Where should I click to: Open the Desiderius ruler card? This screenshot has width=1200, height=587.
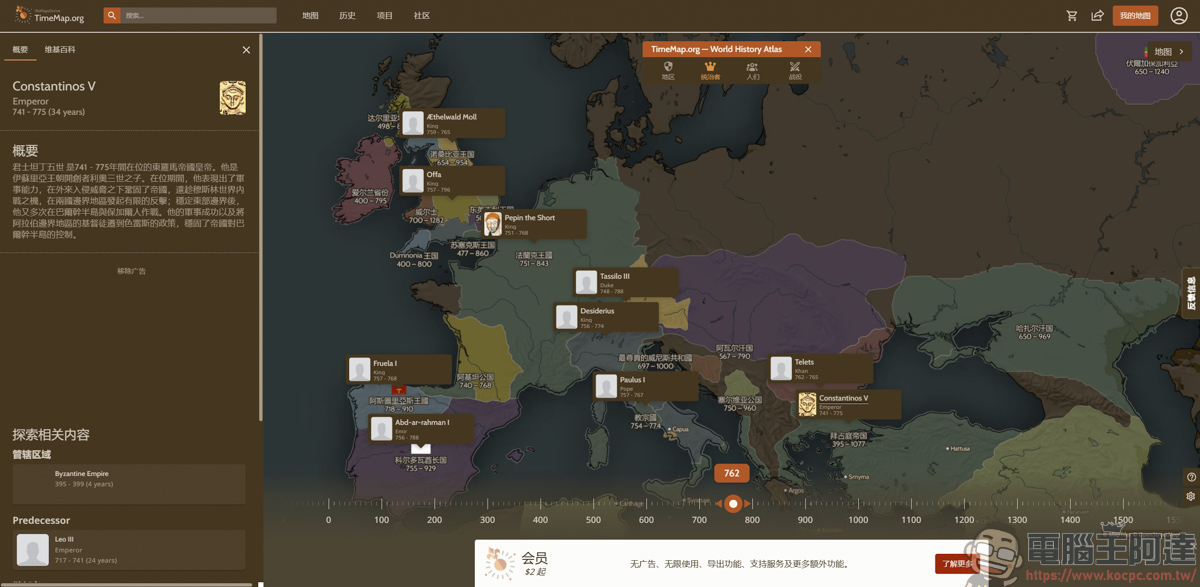[606, 317]
